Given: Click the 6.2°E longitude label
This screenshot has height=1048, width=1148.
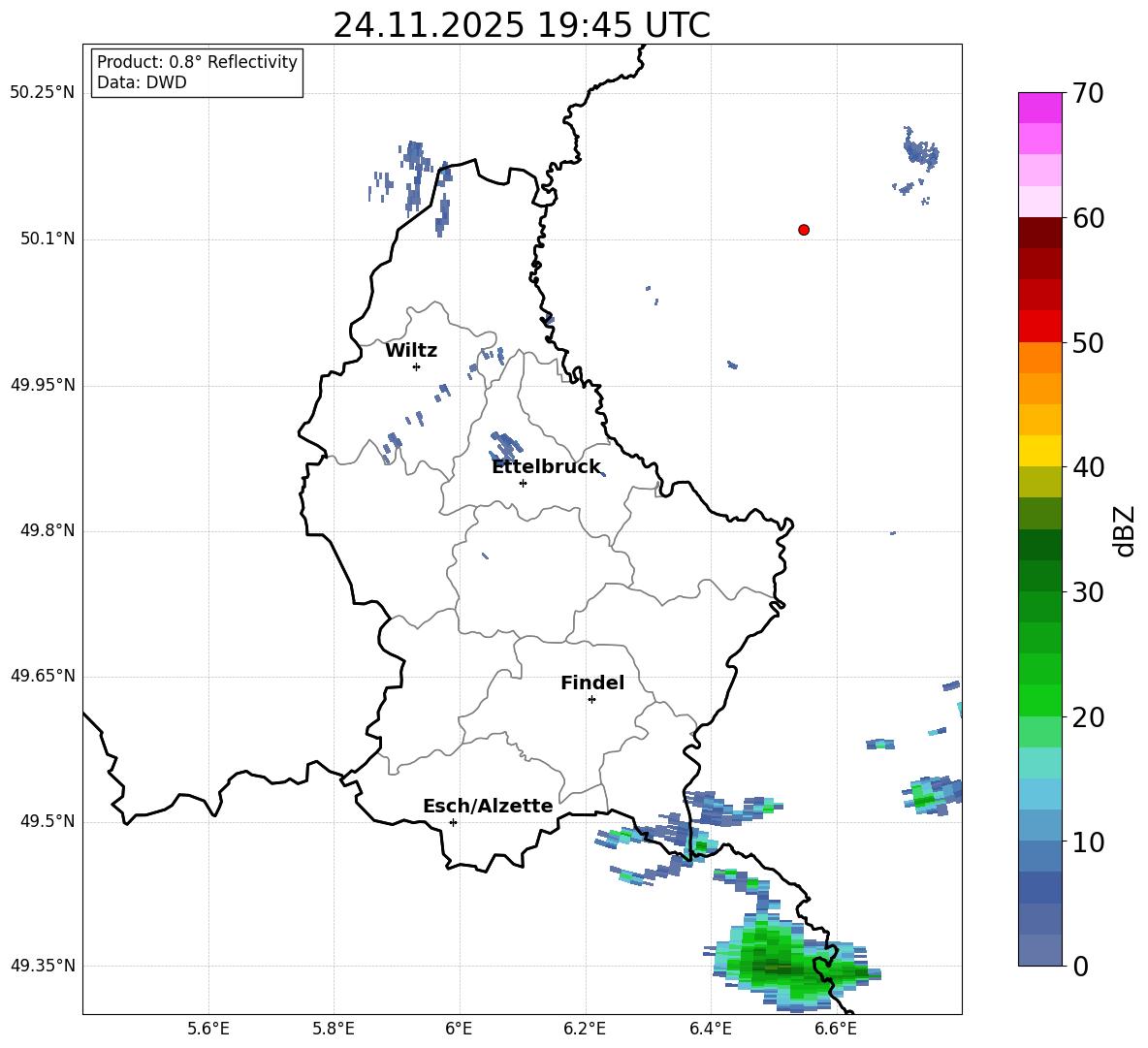Looking at the screenshot, I should 585,1029.
